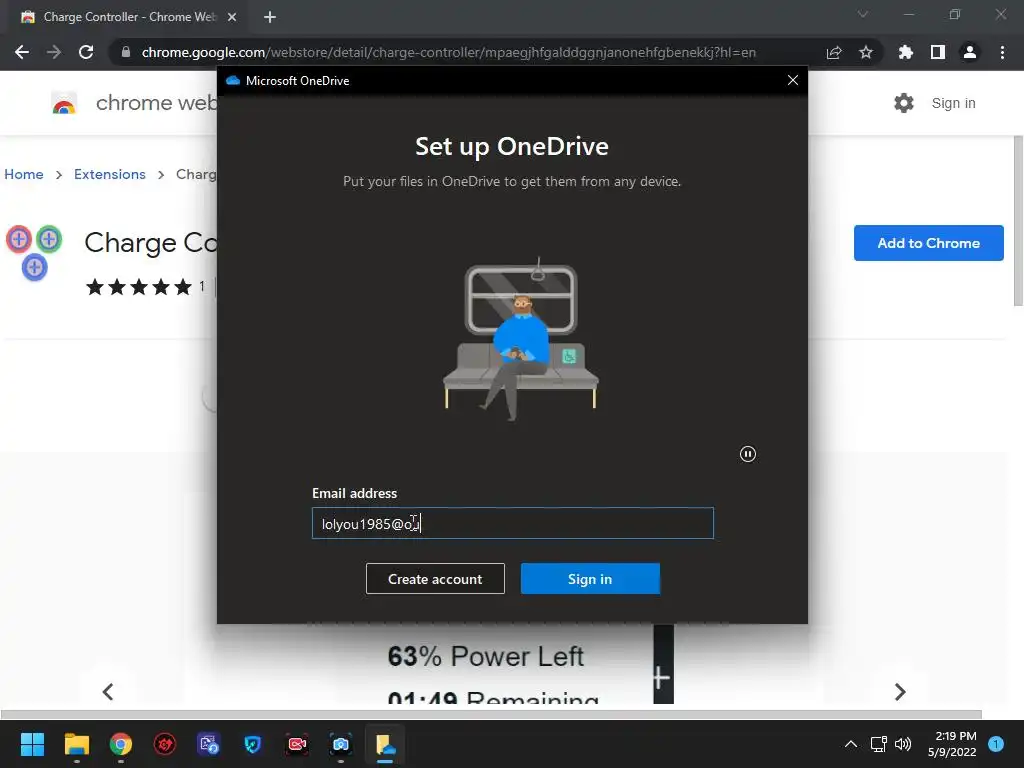
Task: View site information lock icon
Action: [x=126, y=52]
